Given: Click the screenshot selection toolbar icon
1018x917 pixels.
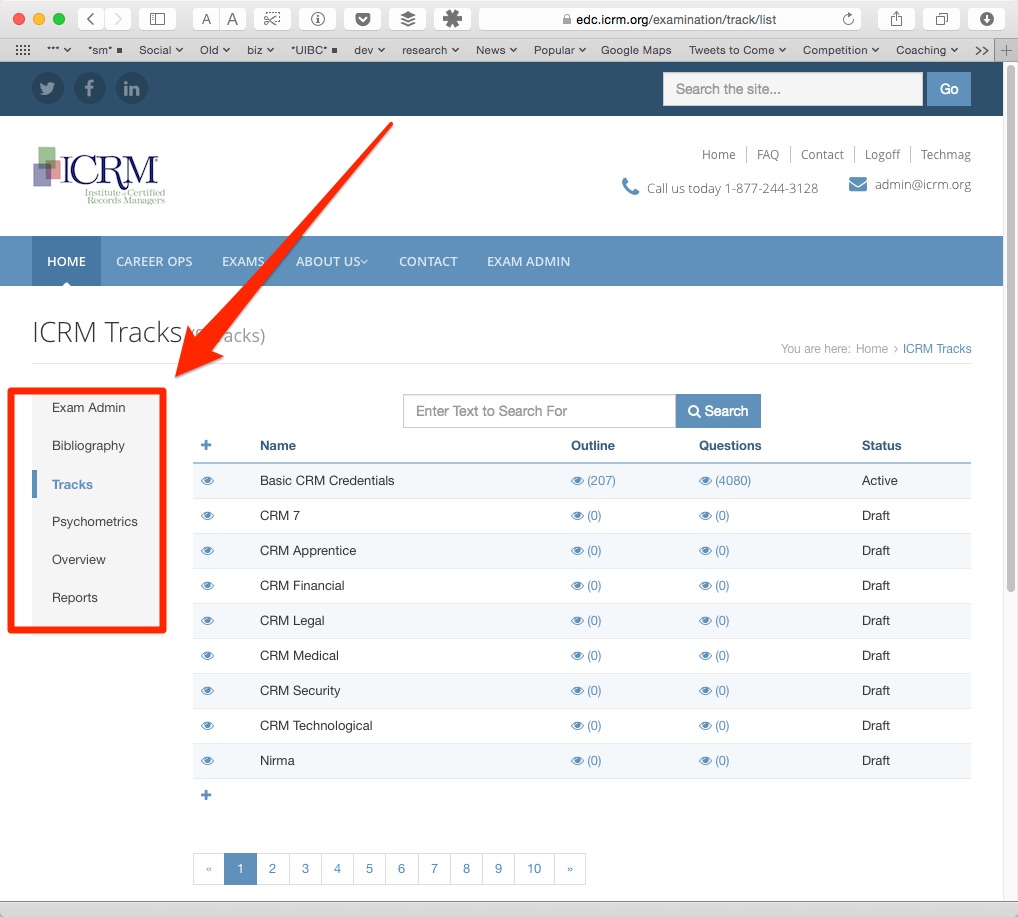Looking at the screenshot, I should click(272, 19).
